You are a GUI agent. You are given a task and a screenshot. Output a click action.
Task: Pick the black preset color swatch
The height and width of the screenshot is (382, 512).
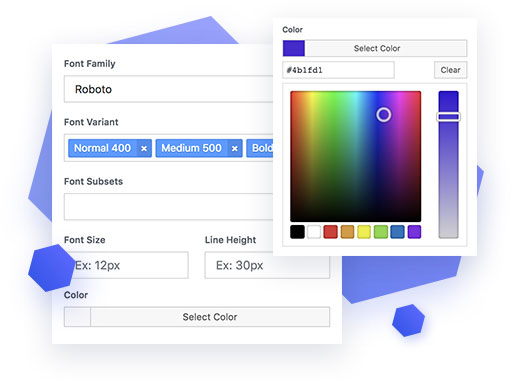(297, 232)
